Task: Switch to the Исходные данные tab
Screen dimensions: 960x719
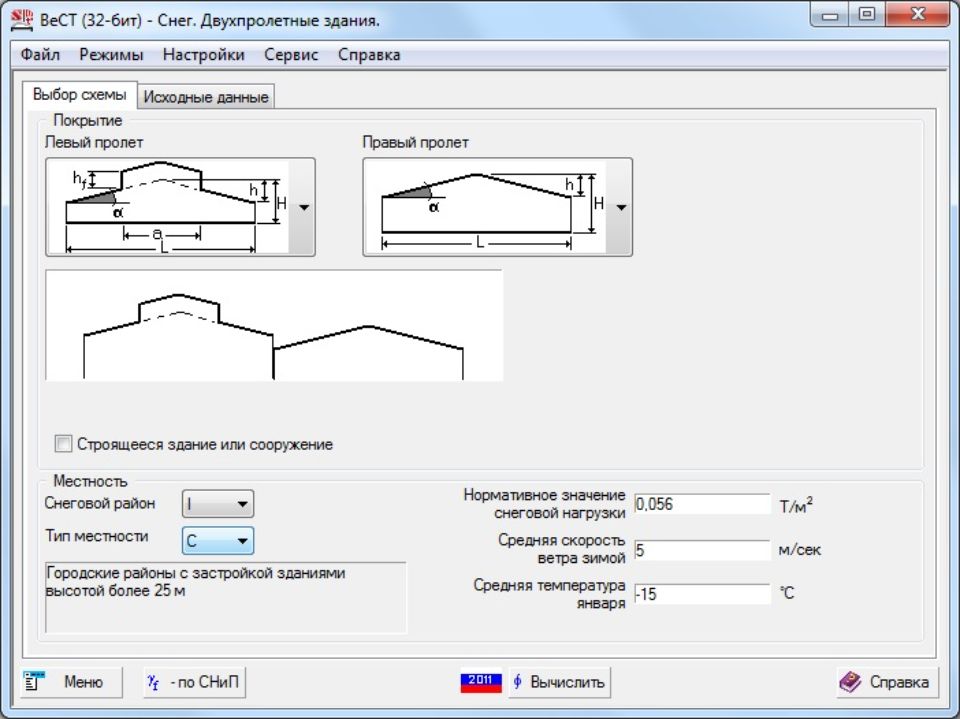Action: (x=205, y=97)
